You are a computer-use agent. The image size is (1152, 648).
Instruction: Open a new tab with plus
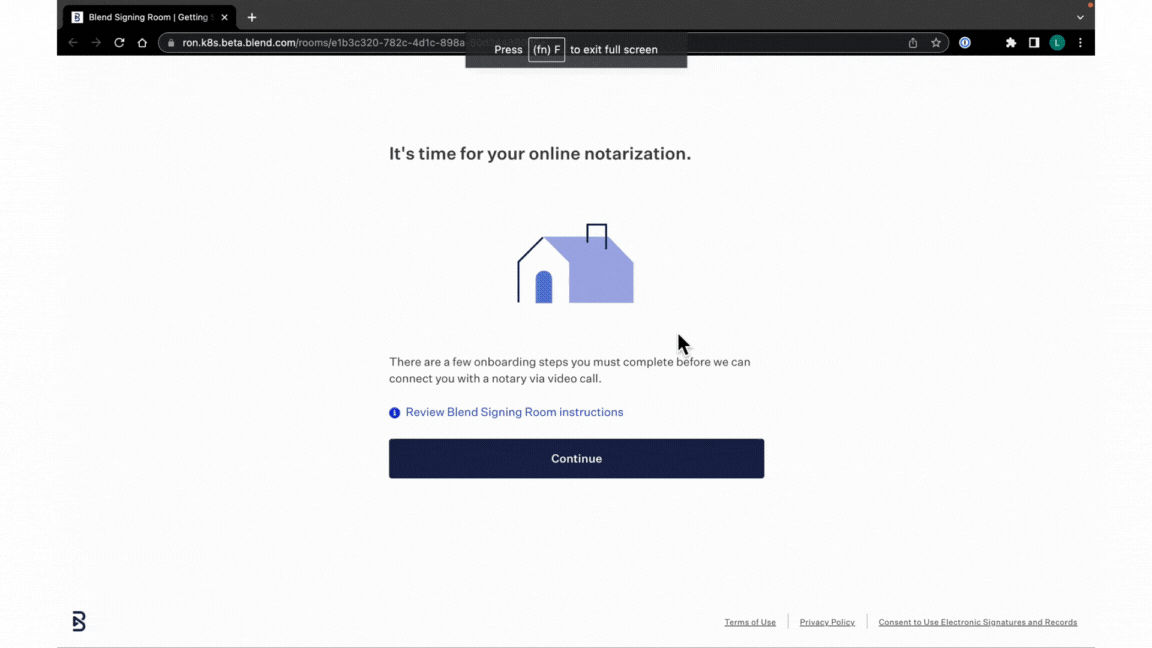coord(252,17)
